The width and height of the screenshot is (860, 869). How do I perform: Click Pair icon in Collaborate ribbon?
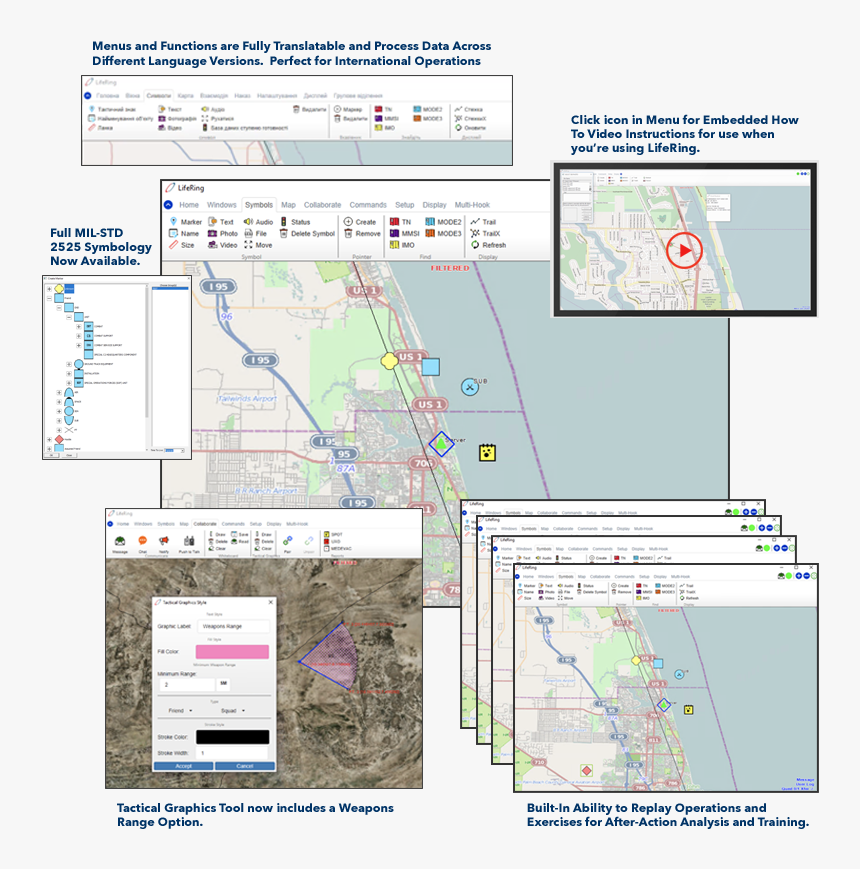(x=288, y=541)
